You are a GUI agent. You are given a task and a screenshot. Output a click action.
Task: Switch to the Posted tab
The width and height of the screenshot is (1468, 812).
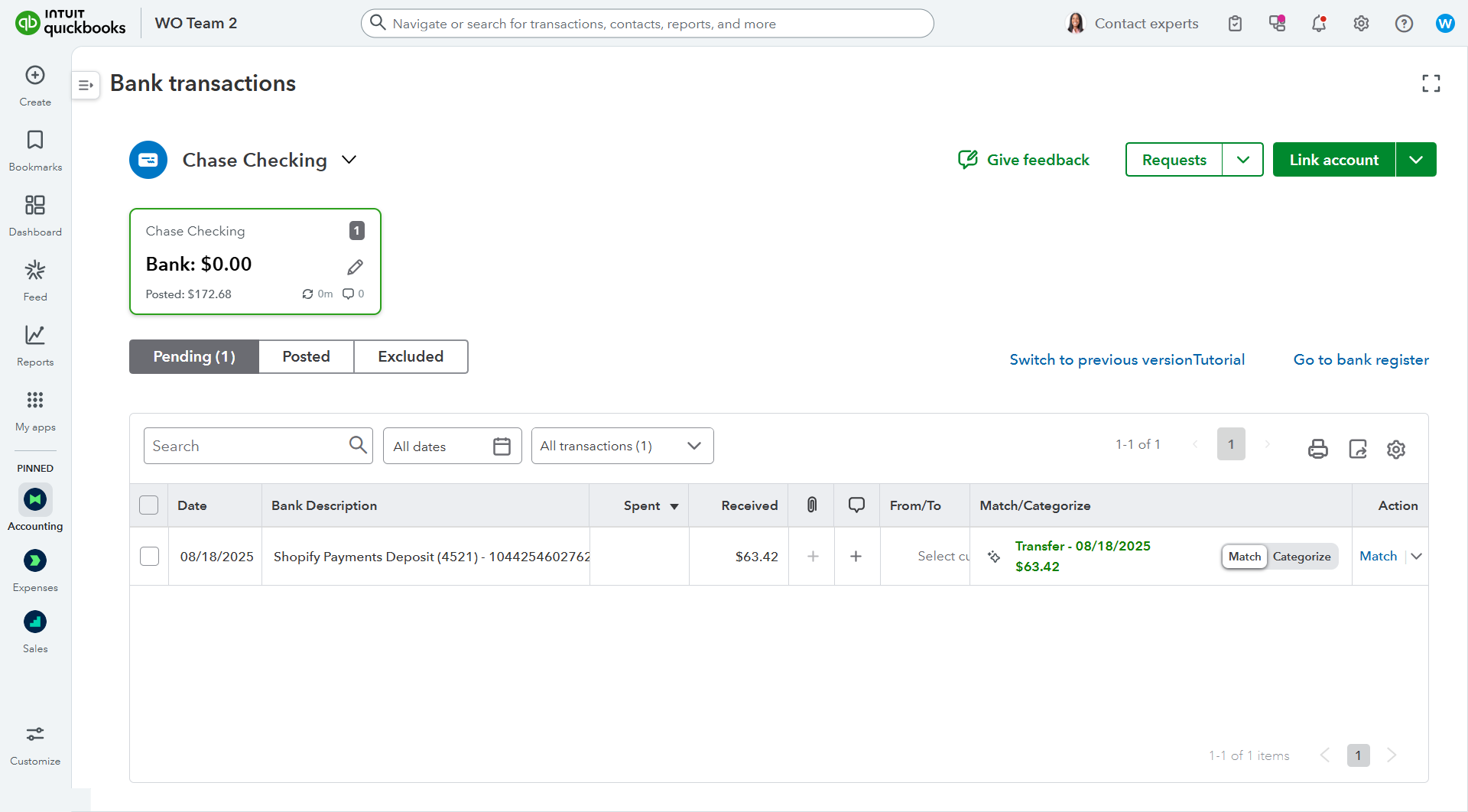(x=306, y=357)
